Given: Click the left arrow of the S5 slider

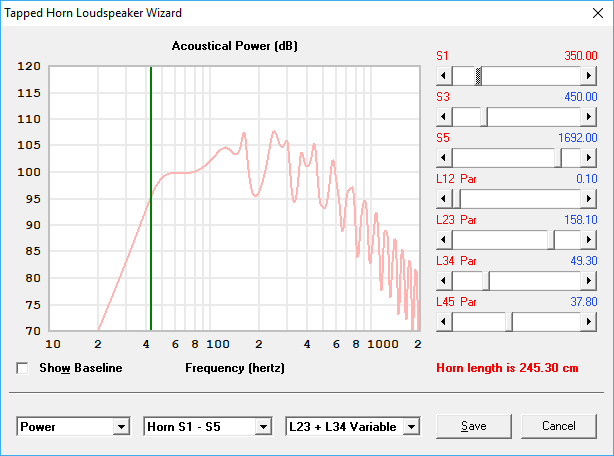Looking at the screenshot, I should tap(444, 158).
